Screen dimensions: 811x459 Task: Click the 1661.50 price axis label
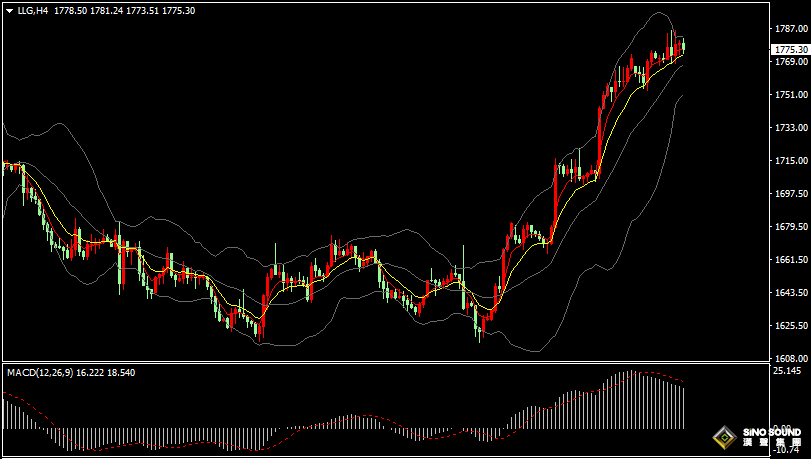coord(789,260)
